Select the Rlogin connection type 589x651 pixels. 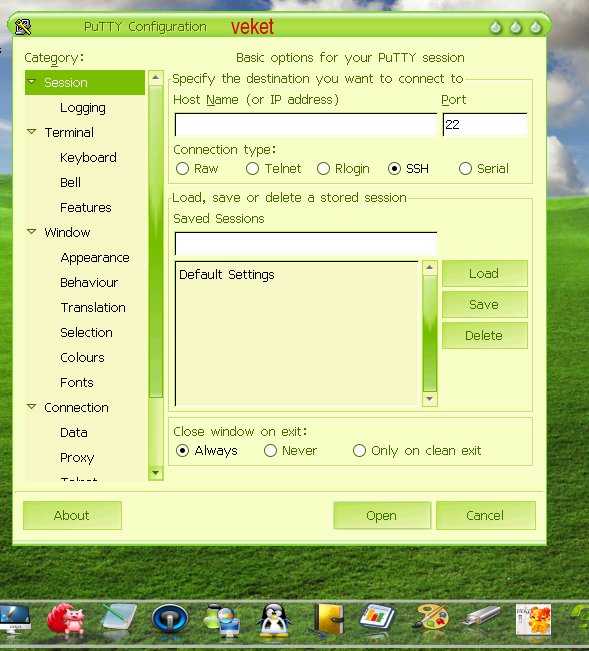point(323,169)
